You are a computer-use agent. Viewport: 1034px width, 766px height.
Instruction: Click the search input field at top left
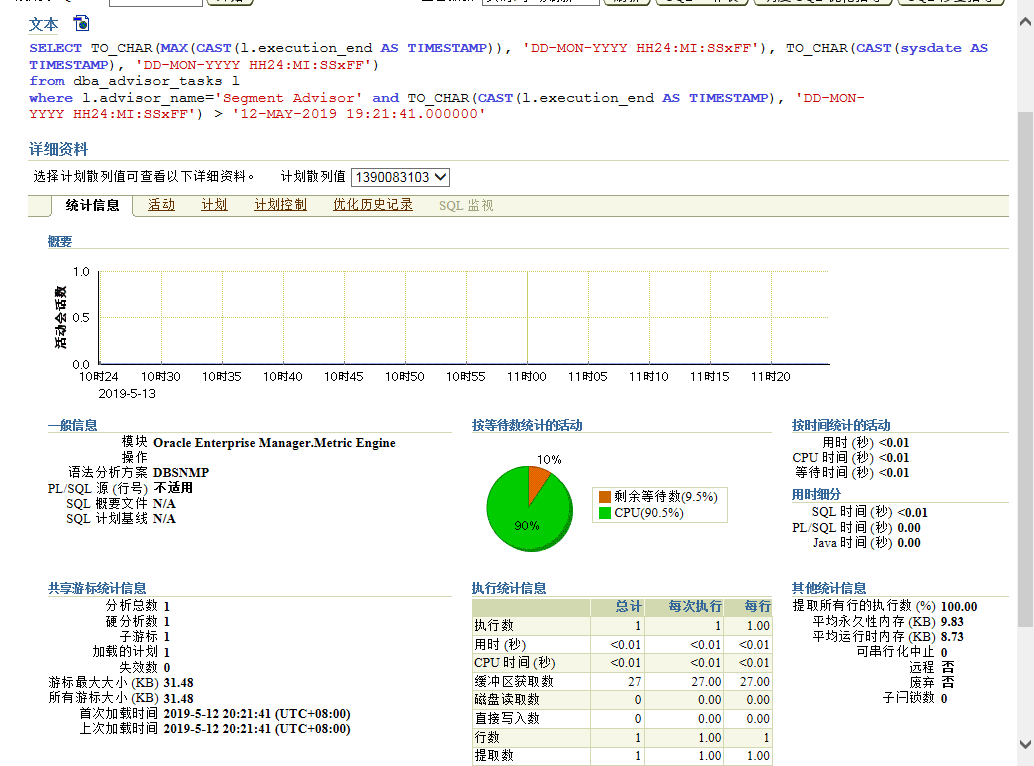(155, 2)
